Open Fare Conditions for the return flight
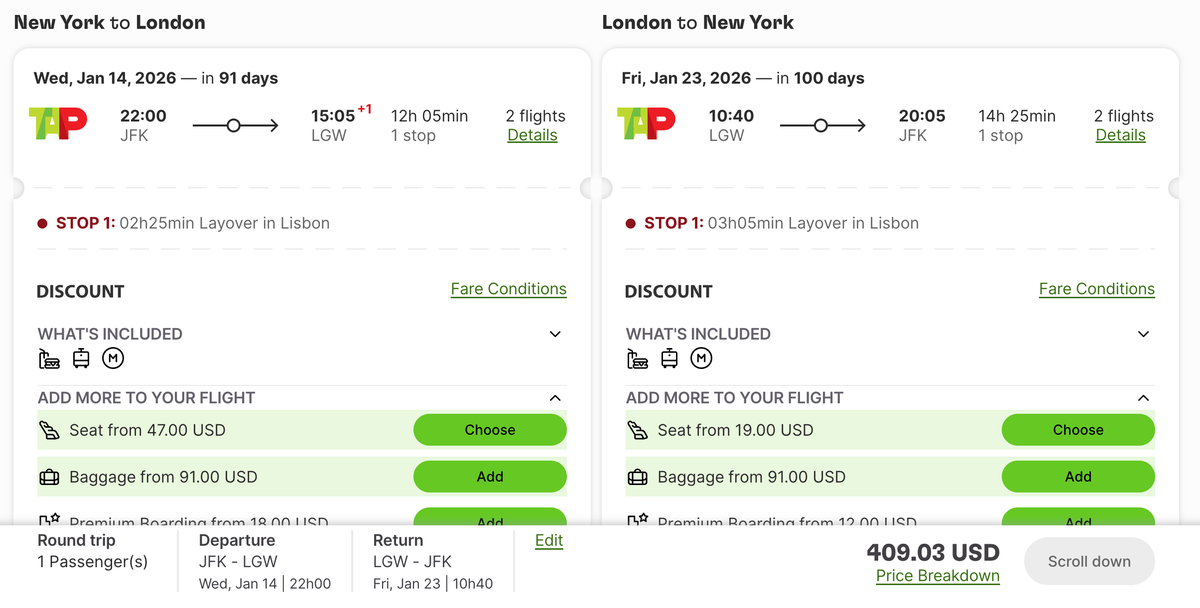1200x608 pixels. pos(1096,289)
